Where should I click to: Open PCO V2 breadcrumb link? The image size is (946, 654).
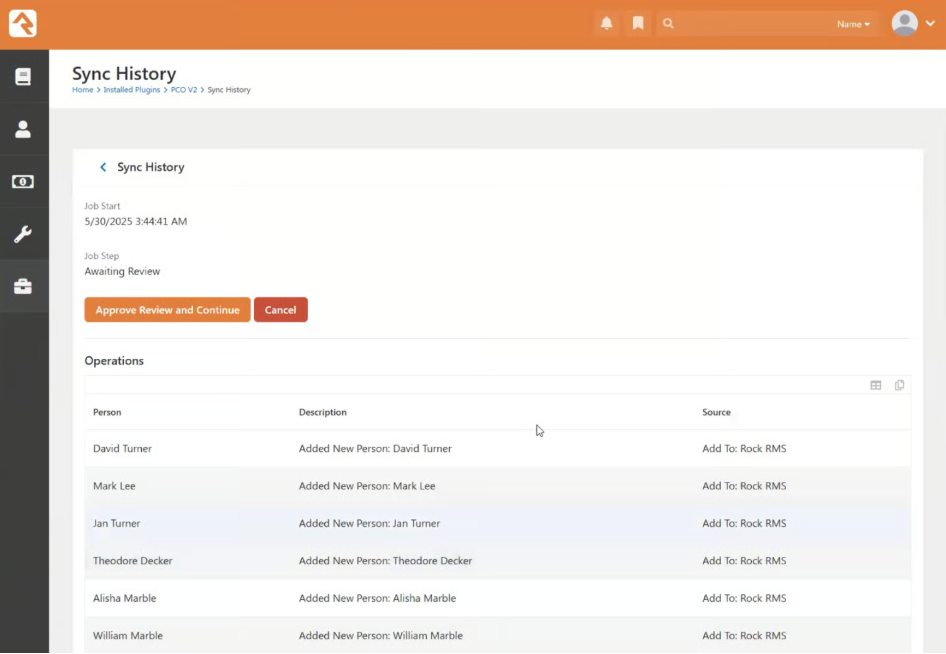(x=184, y=90)
